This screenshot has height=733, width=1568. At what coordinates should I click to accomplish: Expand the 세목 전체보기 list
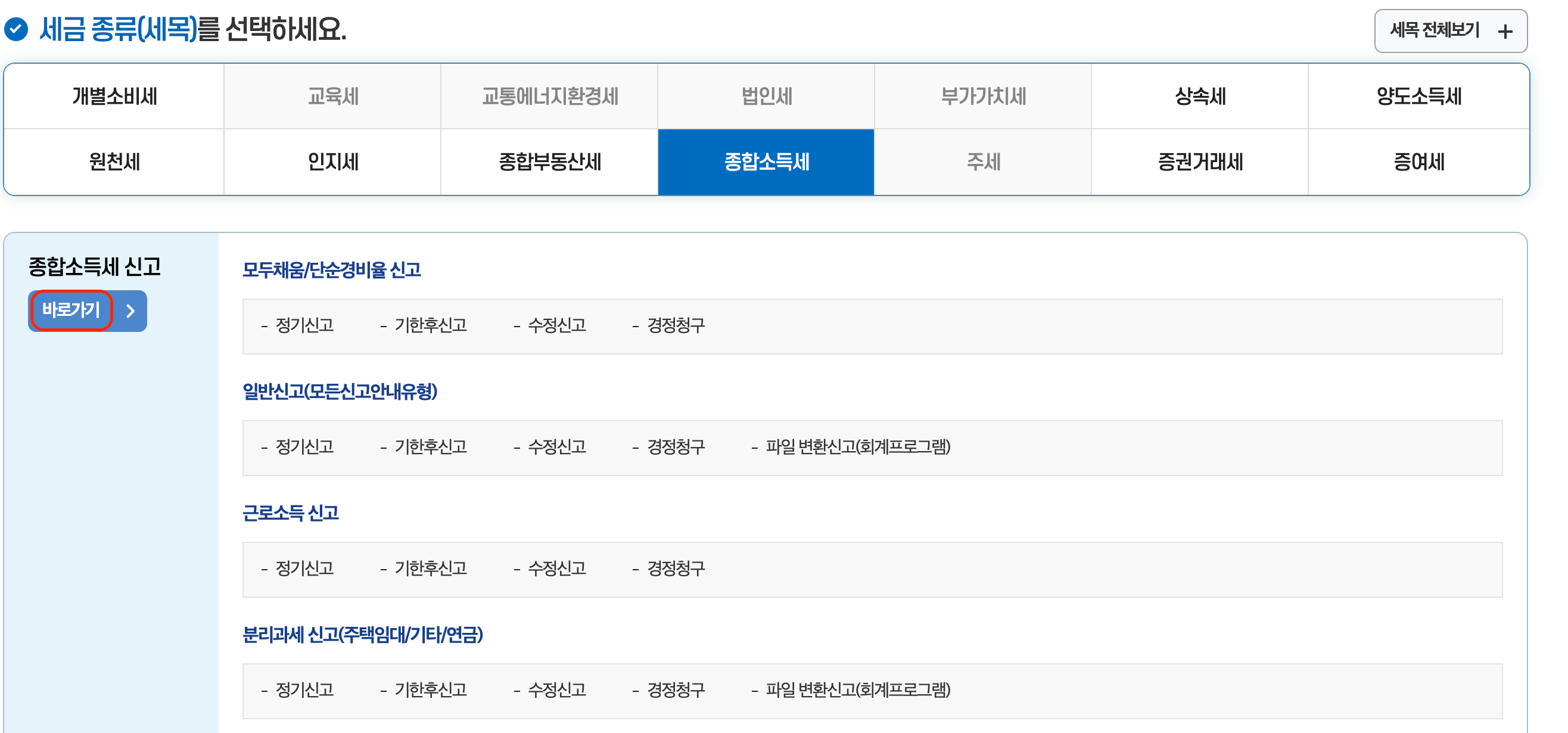[x=1434, y=30]
